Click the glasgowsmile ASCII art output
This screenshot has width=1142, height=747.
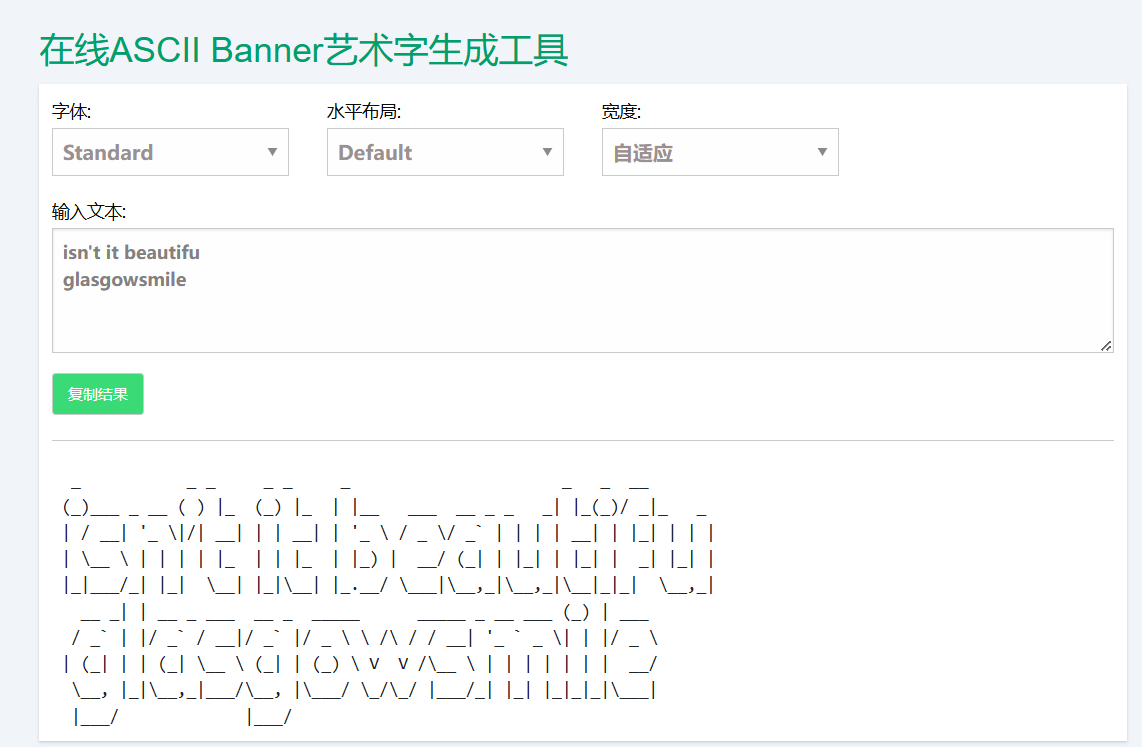361,665
